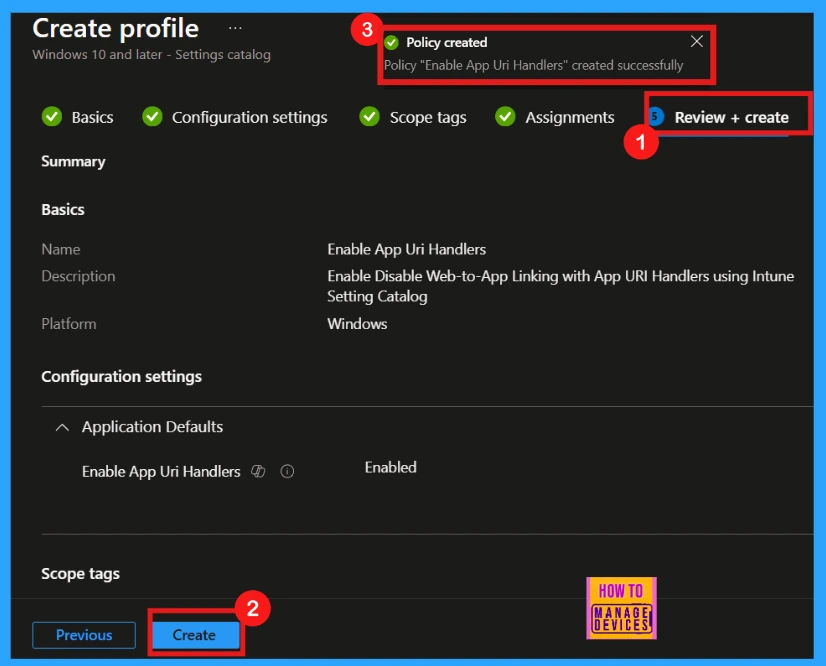
Task: Click the Copilot icon beside Enable App Uri Handlers
Action: [258, 471]
